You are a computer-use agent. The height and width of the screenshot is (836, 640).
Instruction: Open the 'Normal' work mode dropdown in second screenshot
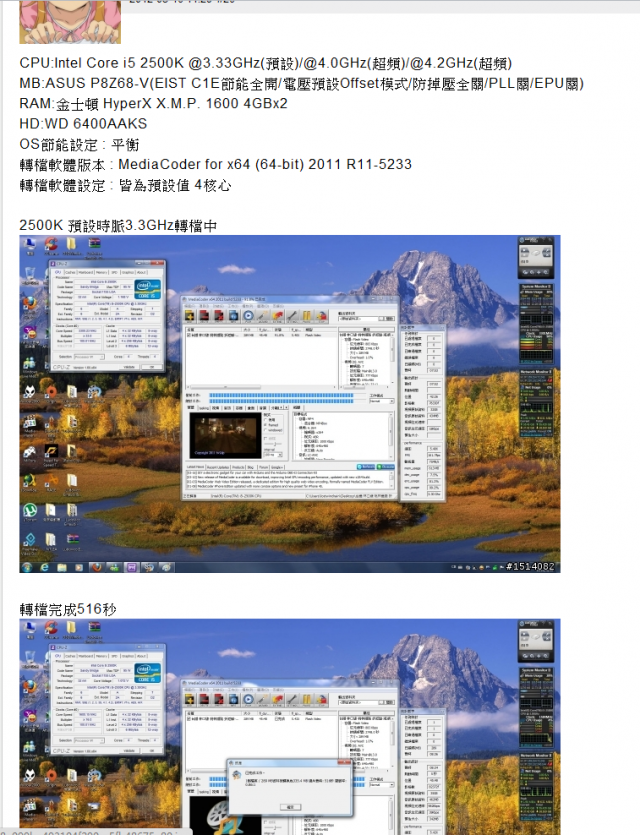(382, 785)
